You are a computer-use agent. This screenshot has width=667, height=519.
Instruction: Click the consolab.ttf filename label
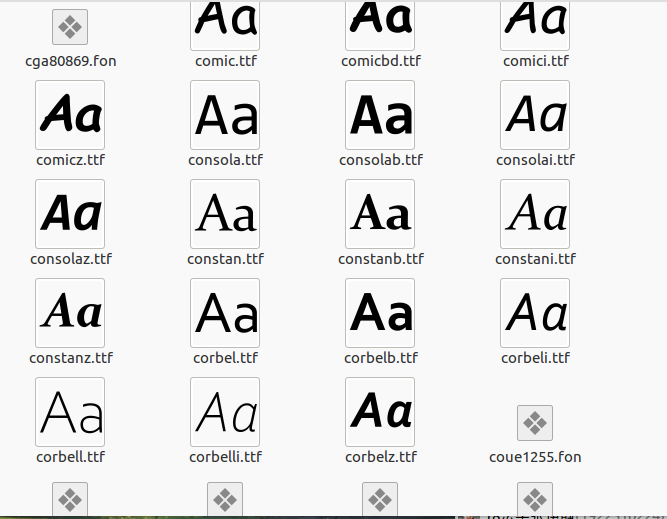point(381,160)
